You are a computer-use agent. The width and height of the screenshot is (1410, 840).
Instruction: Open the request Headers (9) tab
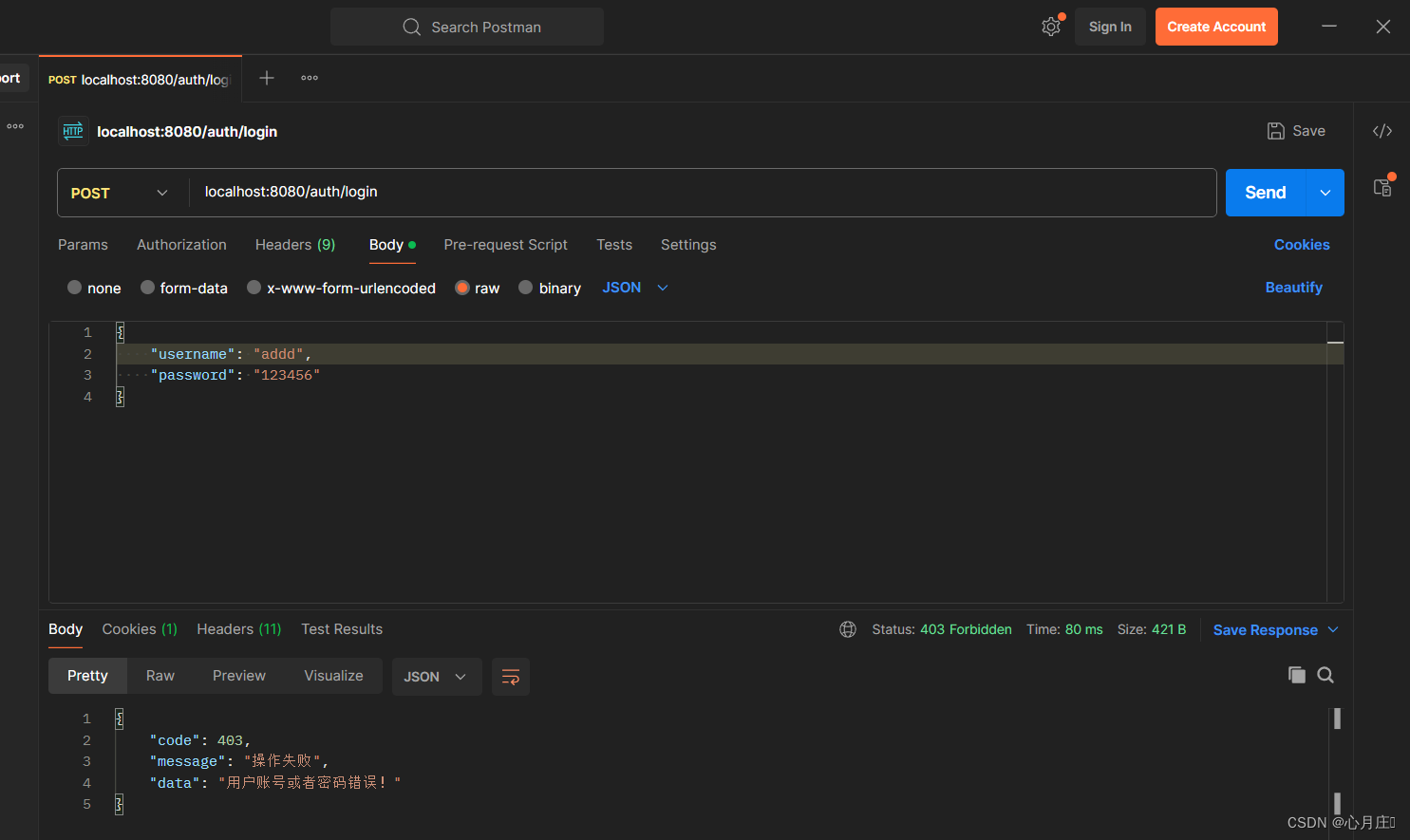tap(295, 245)
